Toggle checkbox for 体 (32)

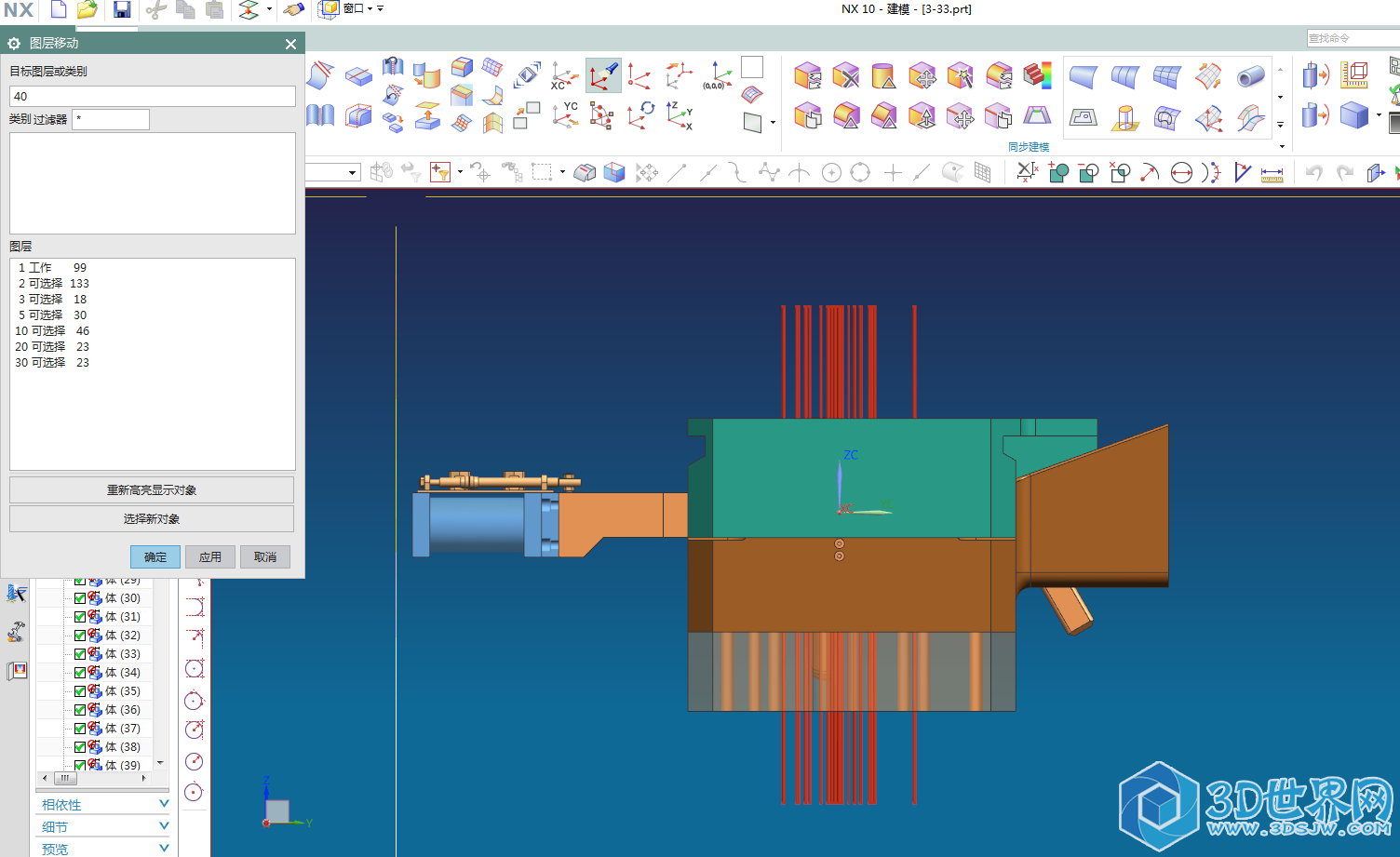click(80, 636)
